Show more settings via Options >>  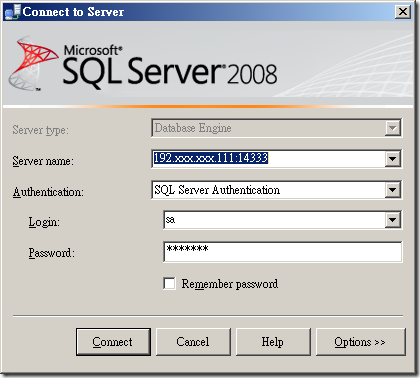[x=360, y=342]
